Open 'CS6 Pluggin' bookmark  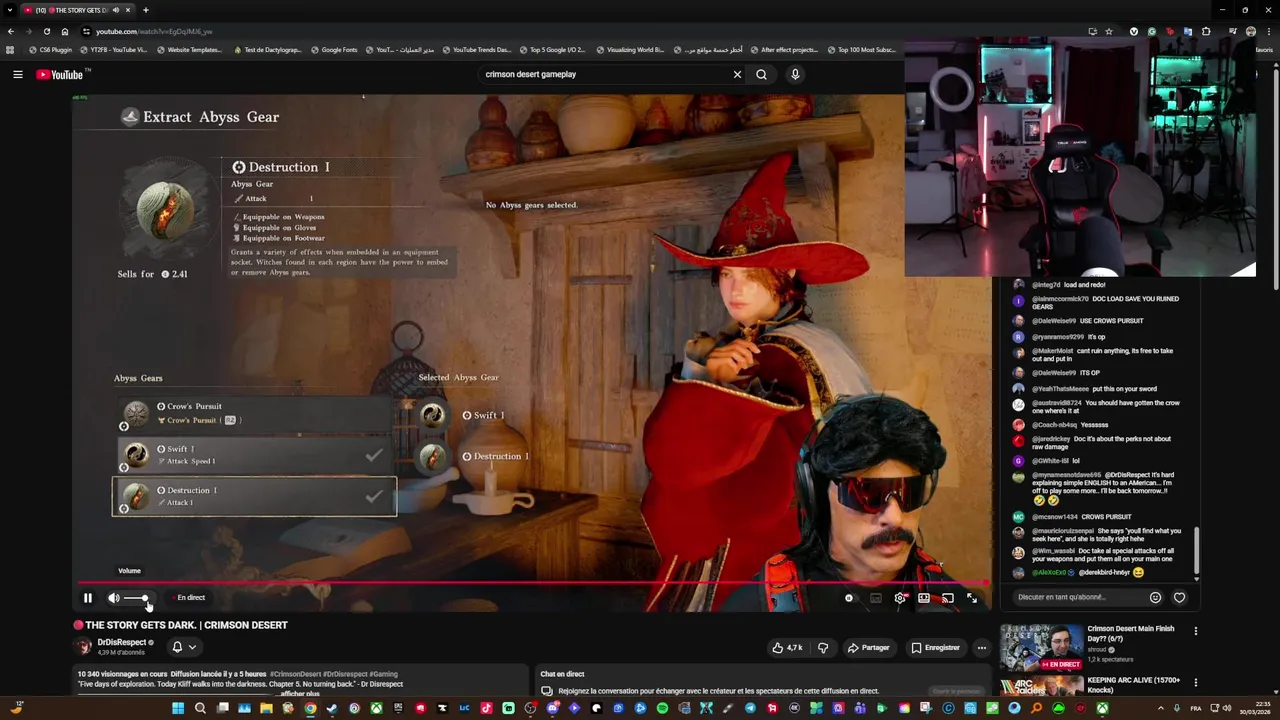coord(51,49)
